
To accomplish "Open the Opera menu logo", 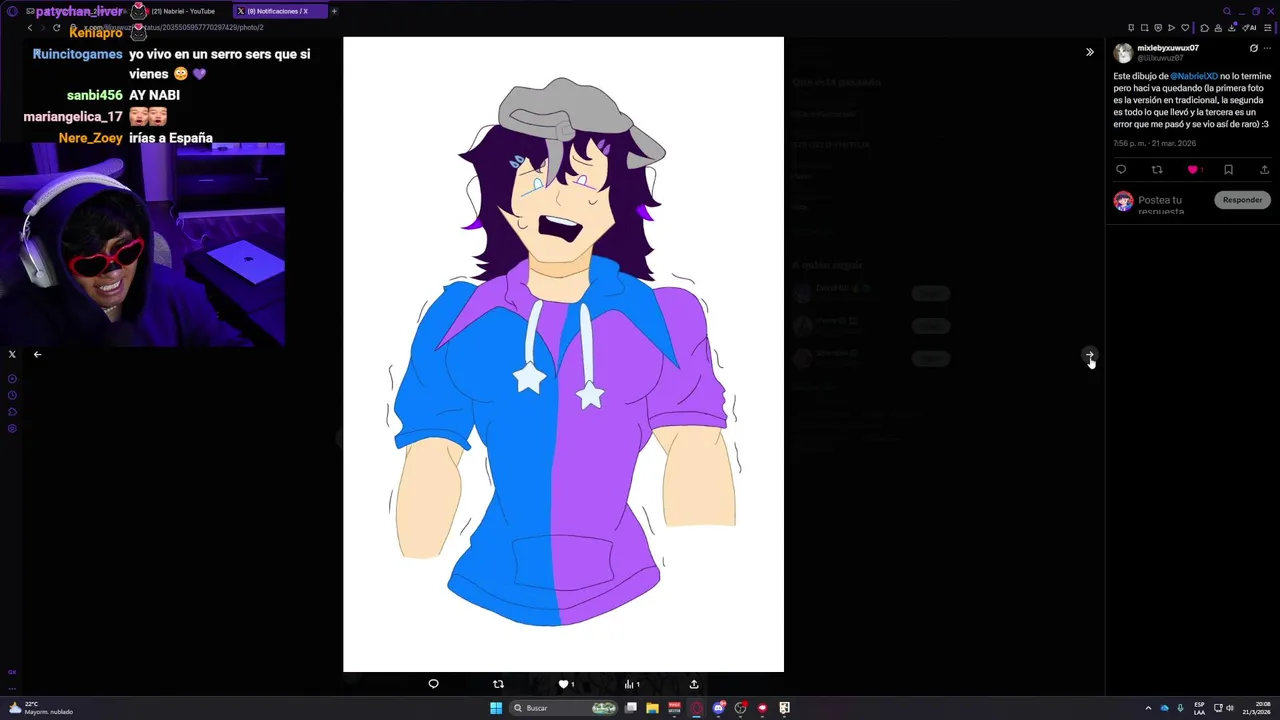I will click(12, 11).
